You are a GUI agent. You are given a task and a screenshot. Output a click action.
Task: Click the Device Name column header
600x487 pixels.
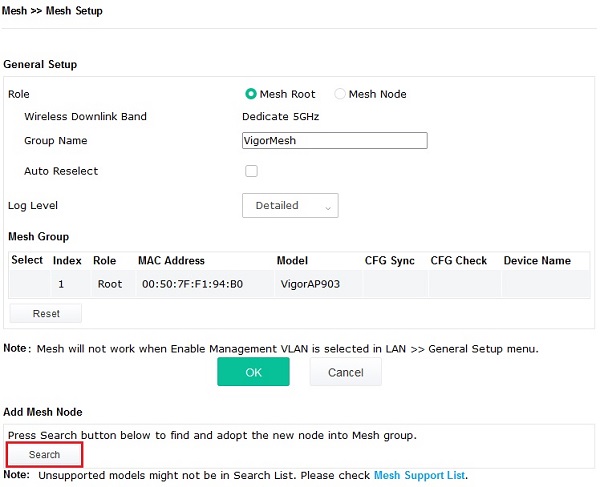point(537,261)
